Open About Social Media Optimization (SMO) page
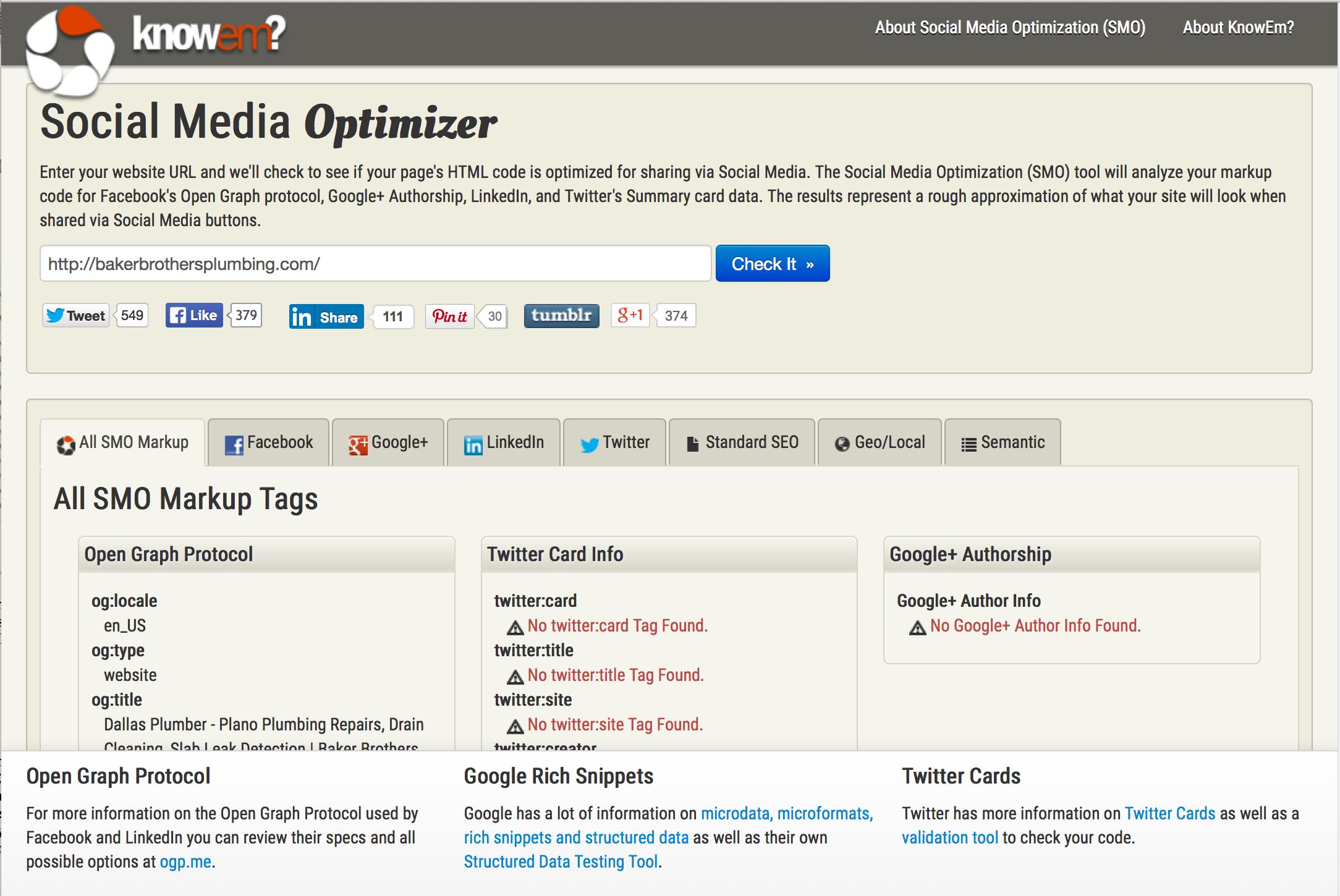Screen dimensions: 1340x896 1010,28
